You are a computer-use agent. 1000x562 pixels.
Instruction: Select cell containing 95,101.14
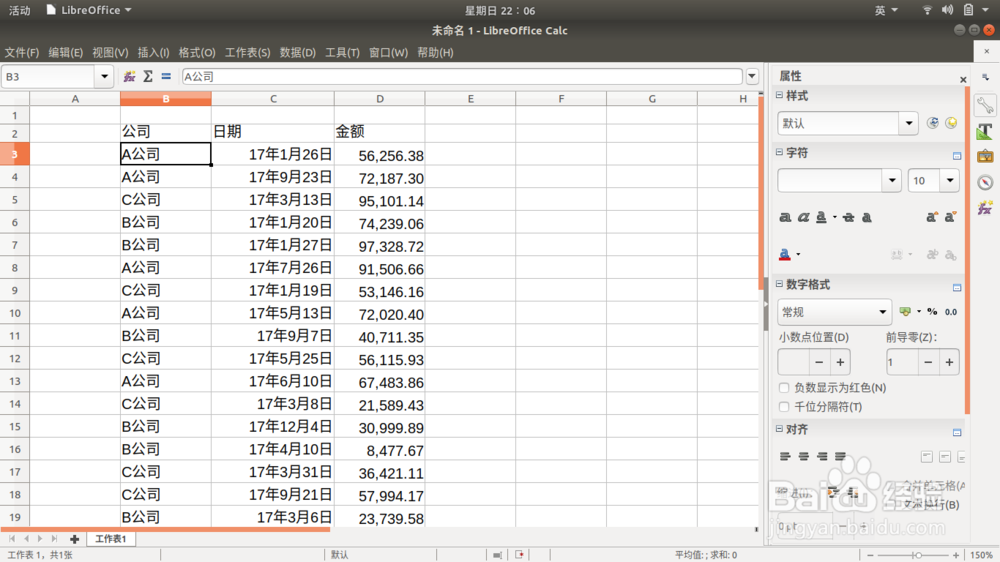[379, 200]
